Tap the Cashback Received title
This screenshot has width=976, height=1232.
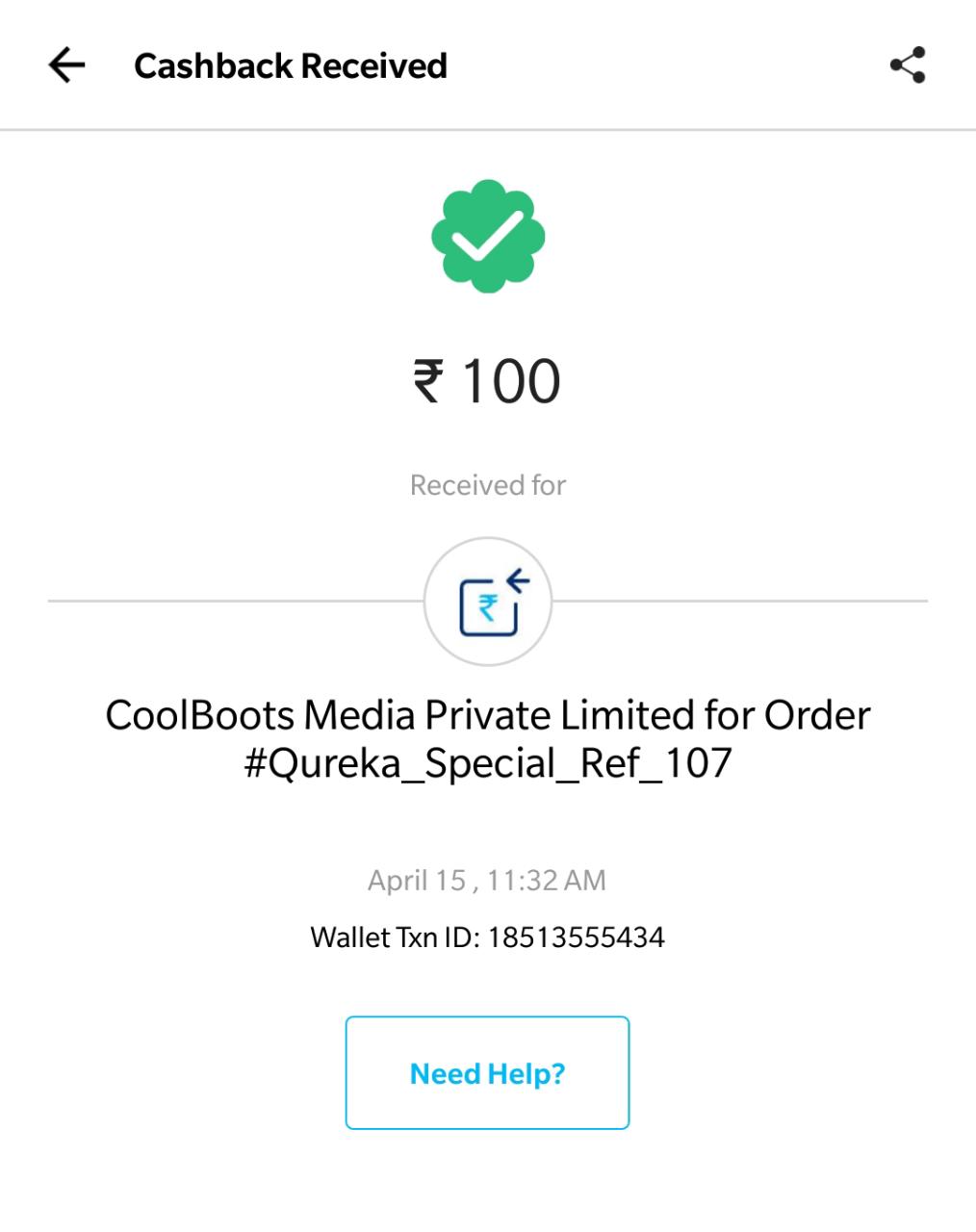click(291, 65)
